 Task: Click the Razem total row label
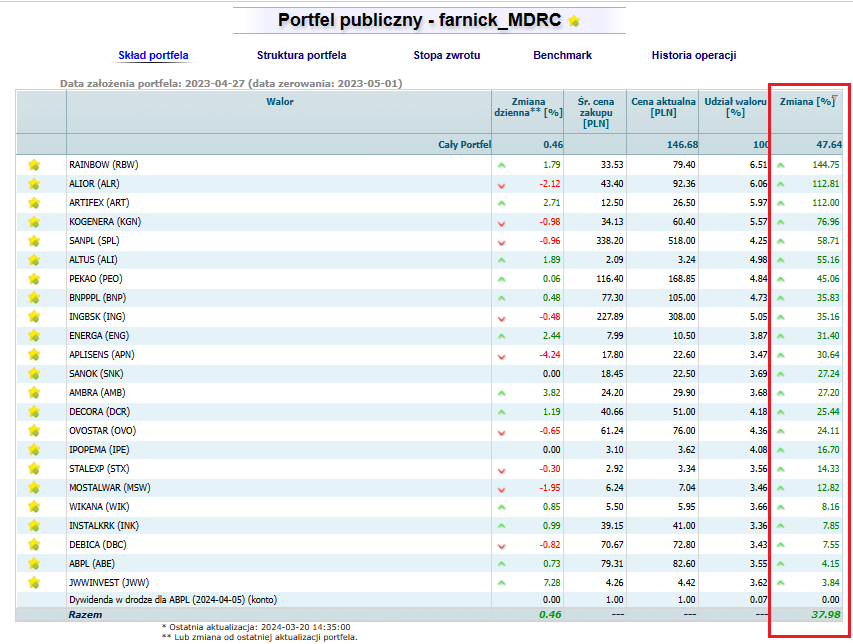[85, 615]
